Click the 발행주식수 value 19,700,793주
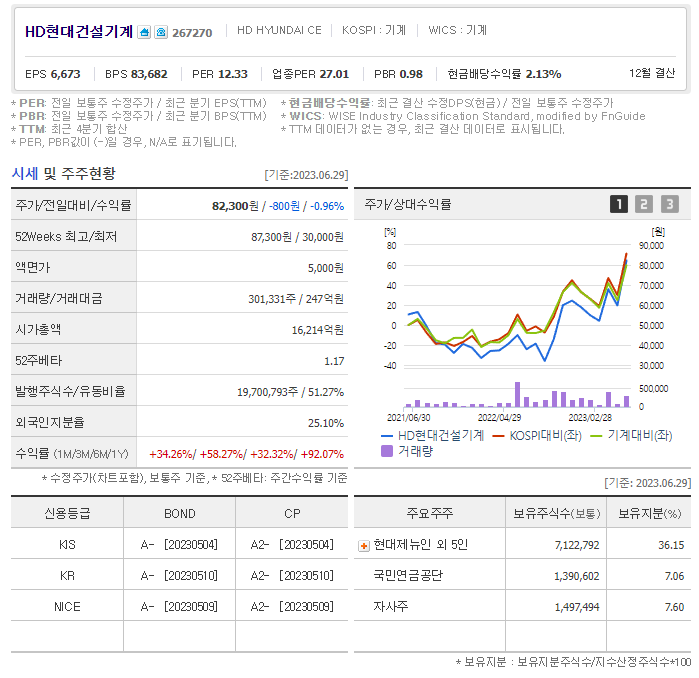 pos(267,392)
